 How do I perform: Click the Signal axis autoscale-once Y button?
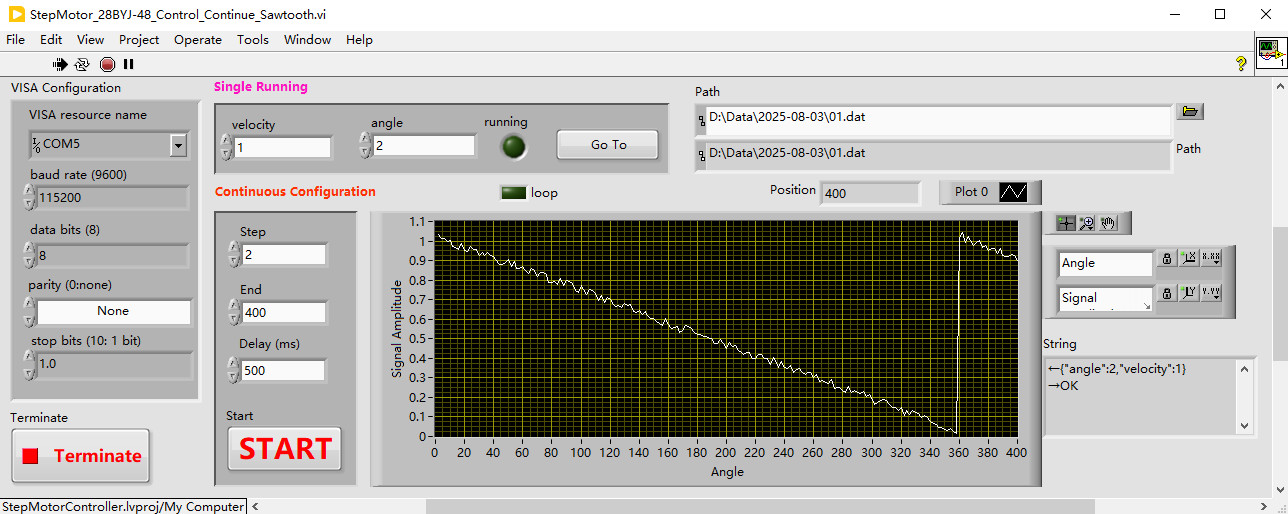tap(1188, 293)
